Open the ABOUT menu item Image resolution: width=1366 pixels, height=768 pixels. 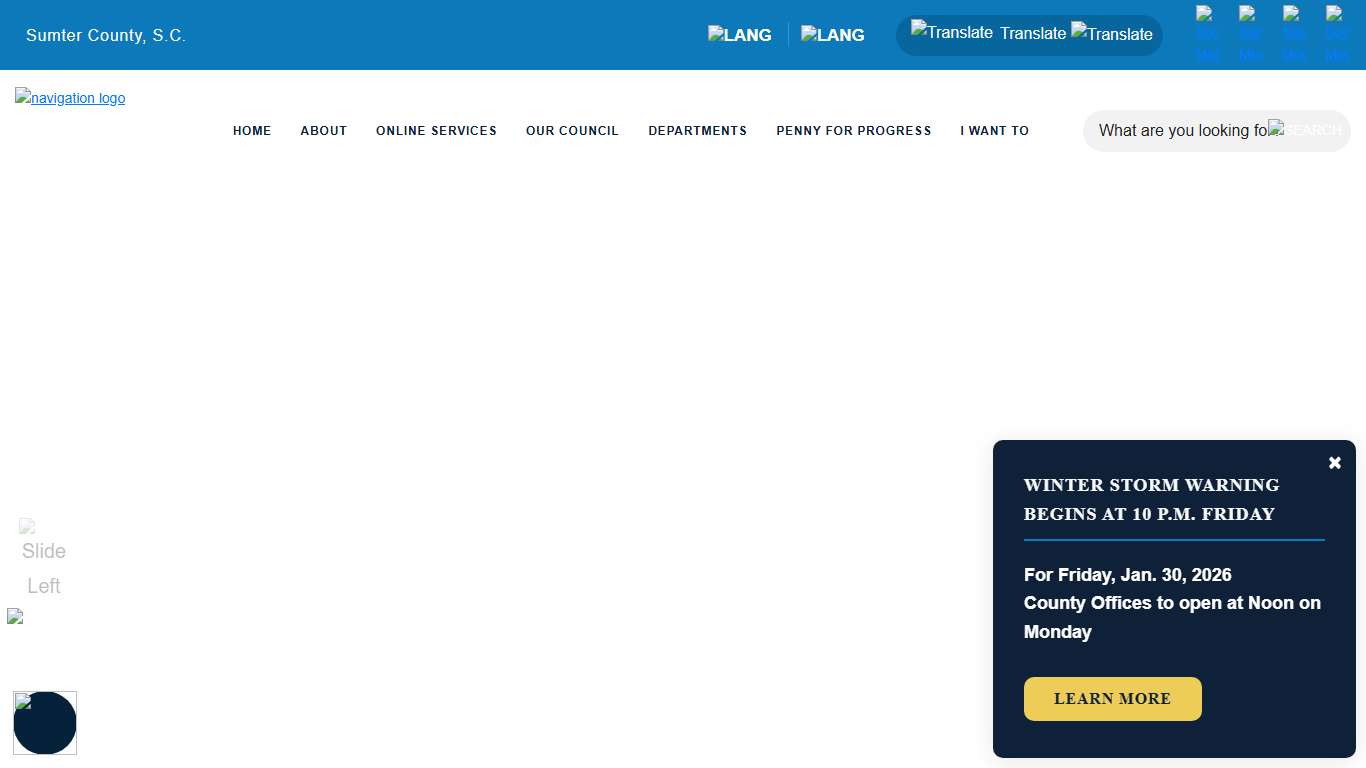coord(323,131)
